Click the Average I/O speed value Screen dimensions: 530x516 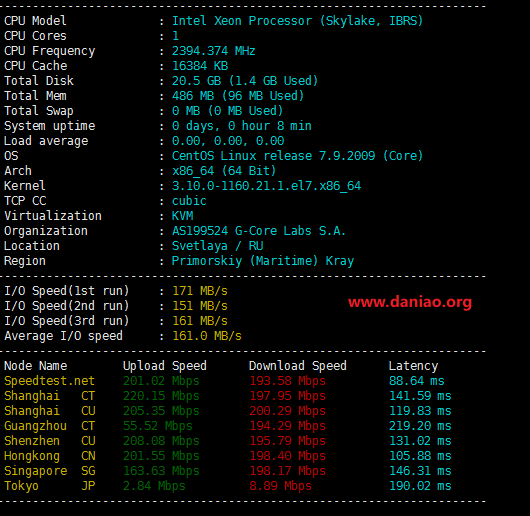click(x=207, y=336)
